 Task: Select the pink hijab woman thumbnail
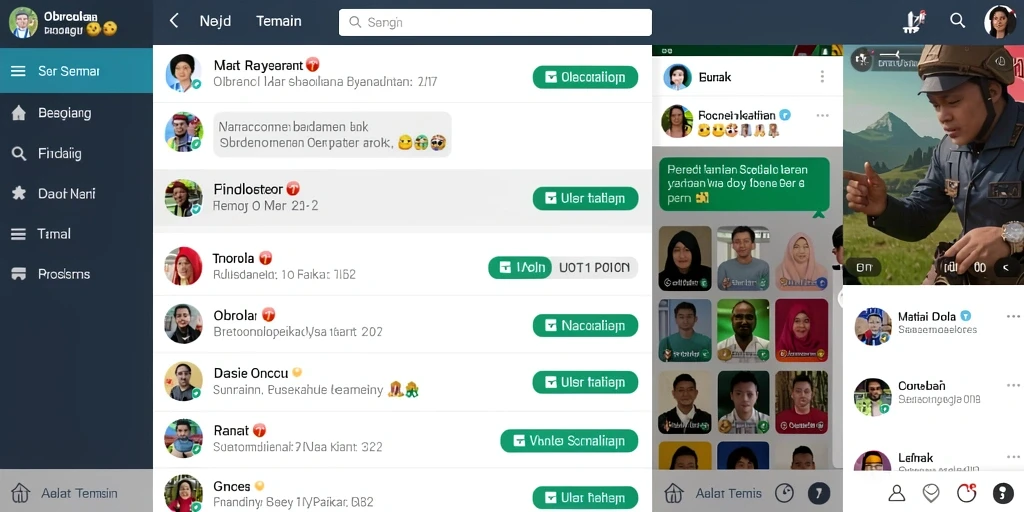coord(801,259)
